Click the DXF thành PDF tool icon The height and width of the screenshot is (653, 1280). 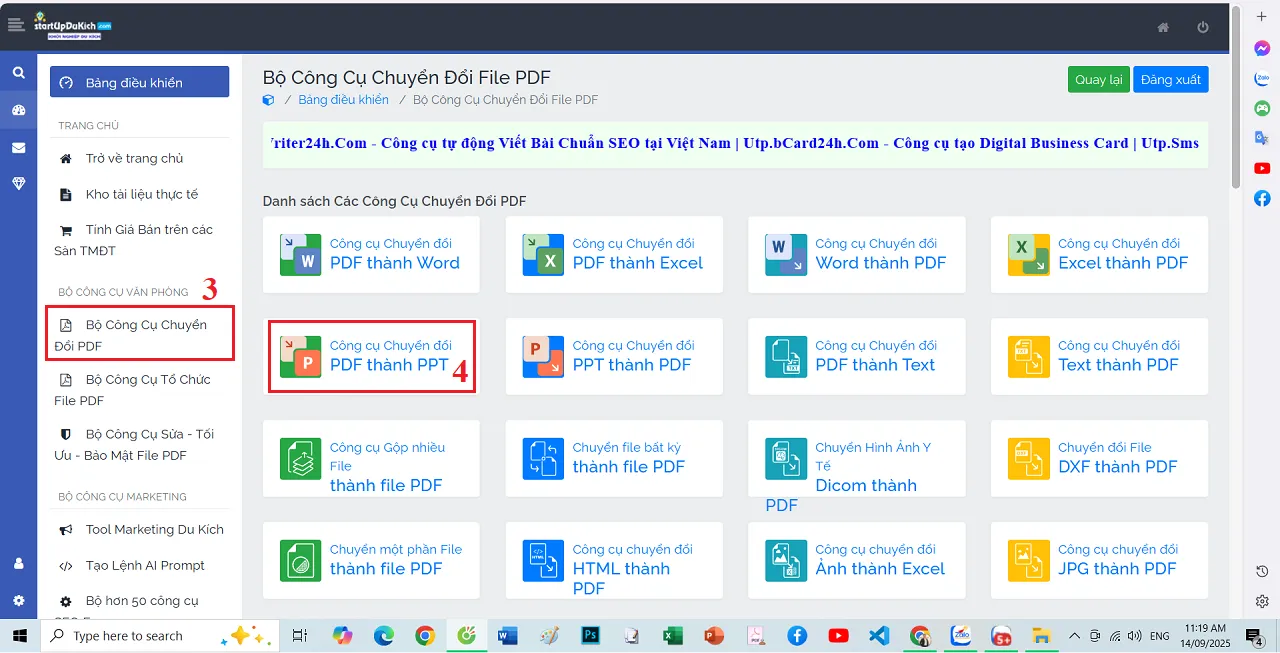[1029, 459]
